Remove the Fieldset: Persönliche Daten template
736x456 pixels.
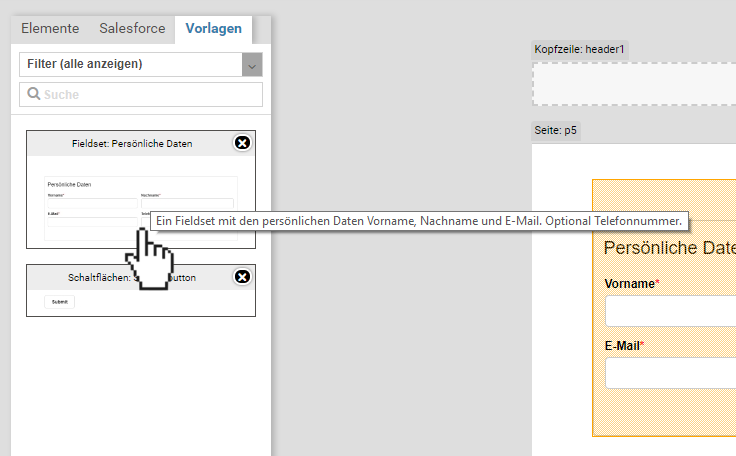click(242, 143)
